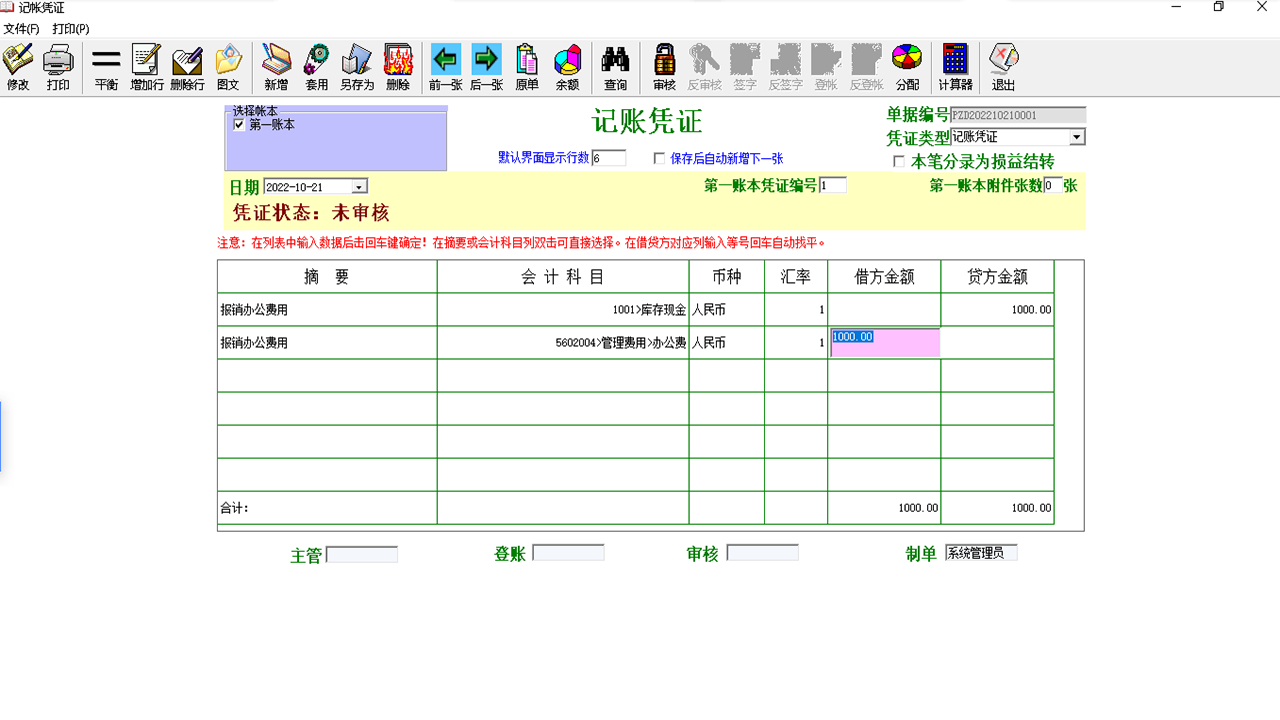Click the highlighted 1000.00 debit amount cell
Image resolution: width=1280 pixels, height=720 pixels.
884,341
